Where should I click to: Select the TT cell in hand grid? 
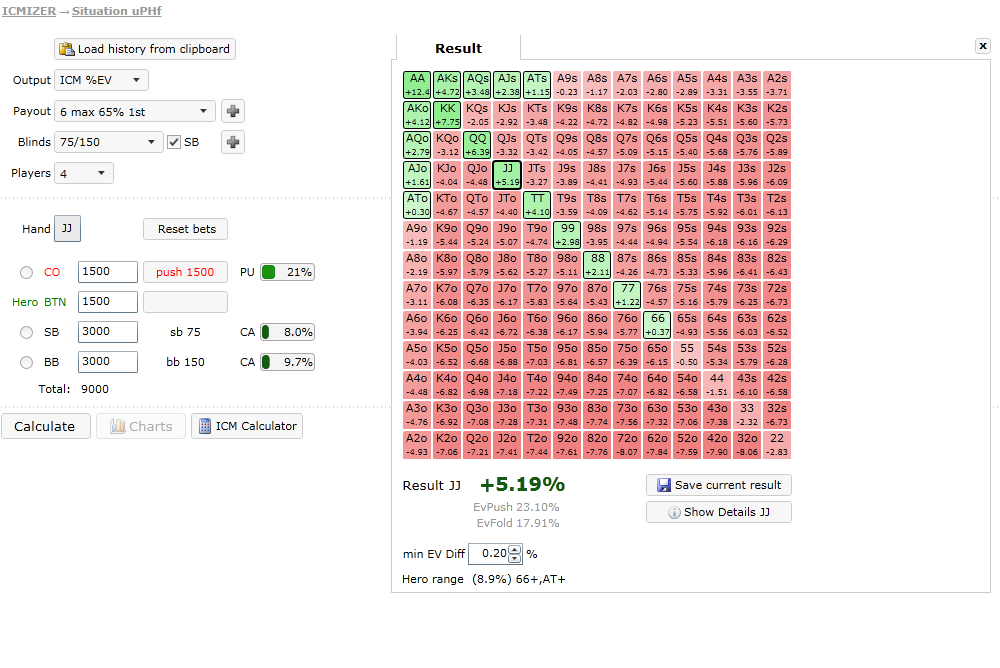(x=537, y=205)
